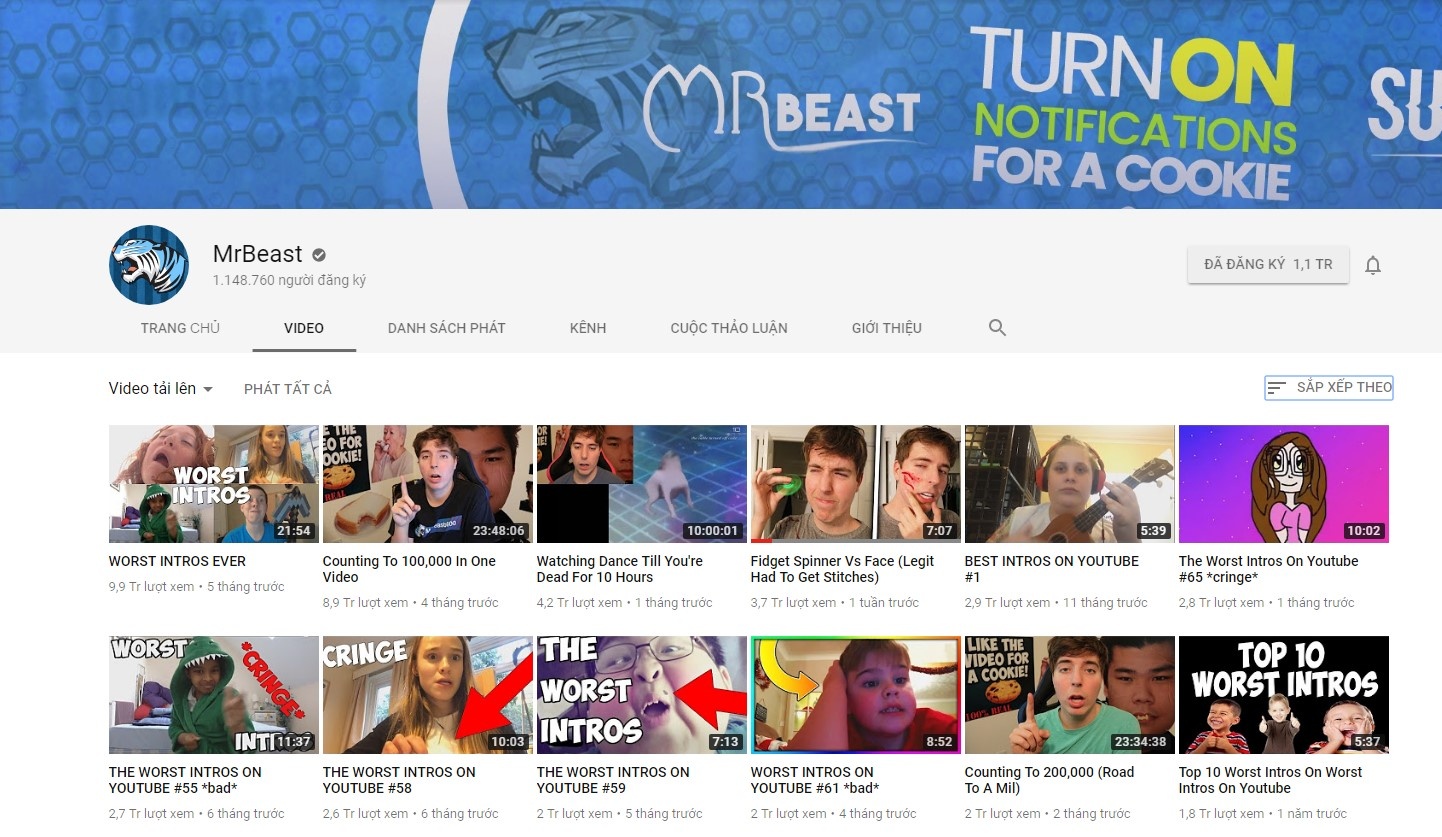Open the GIỚI THIỆU tab

[x=886, y=327]
